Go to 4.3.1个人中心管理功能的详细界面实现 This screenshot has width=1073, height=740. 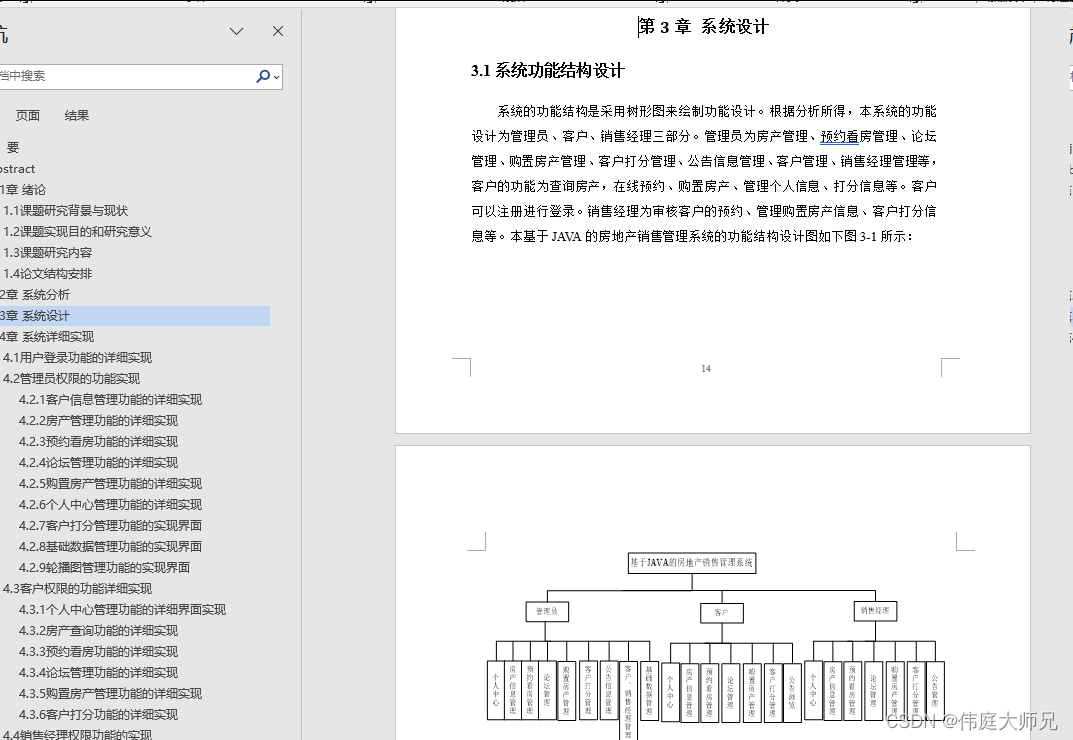pyautogui.click(x=122, y=609)
